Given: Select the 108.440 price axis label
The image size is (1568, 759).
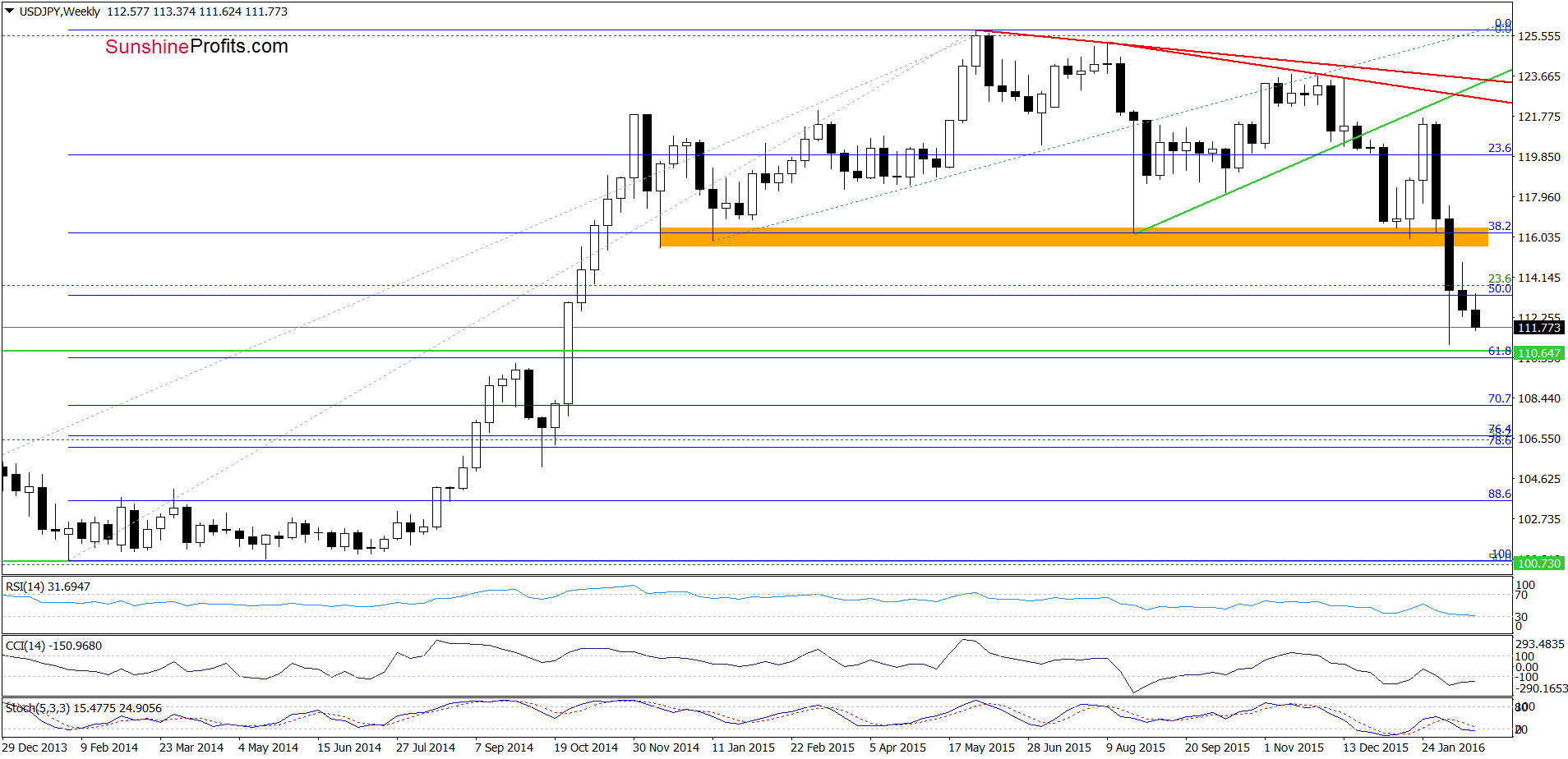Looking at the screenshot, I should click(1539, 398).
